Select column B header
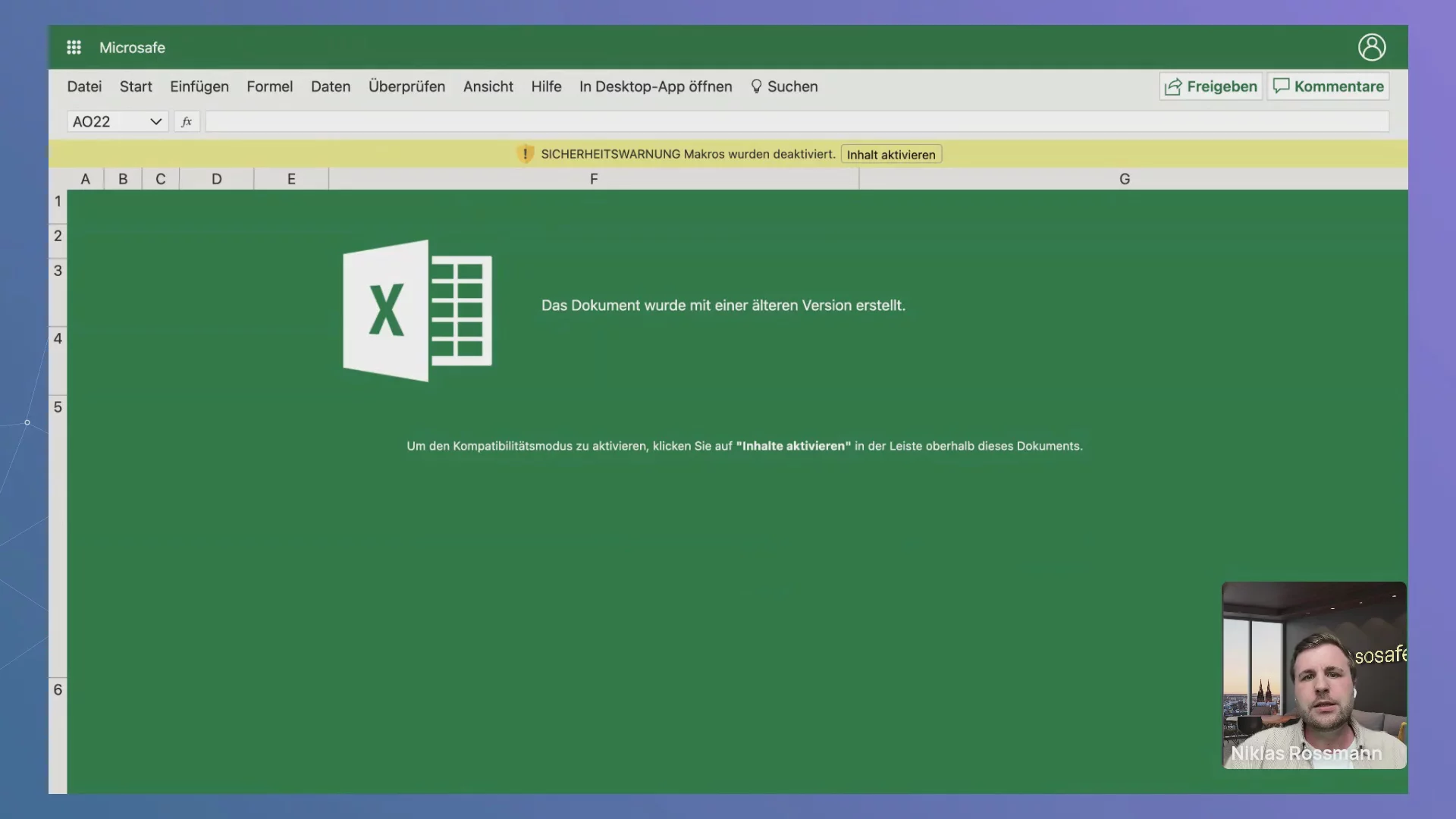The height and width of the screenshot is (819, 1456). 123,179
